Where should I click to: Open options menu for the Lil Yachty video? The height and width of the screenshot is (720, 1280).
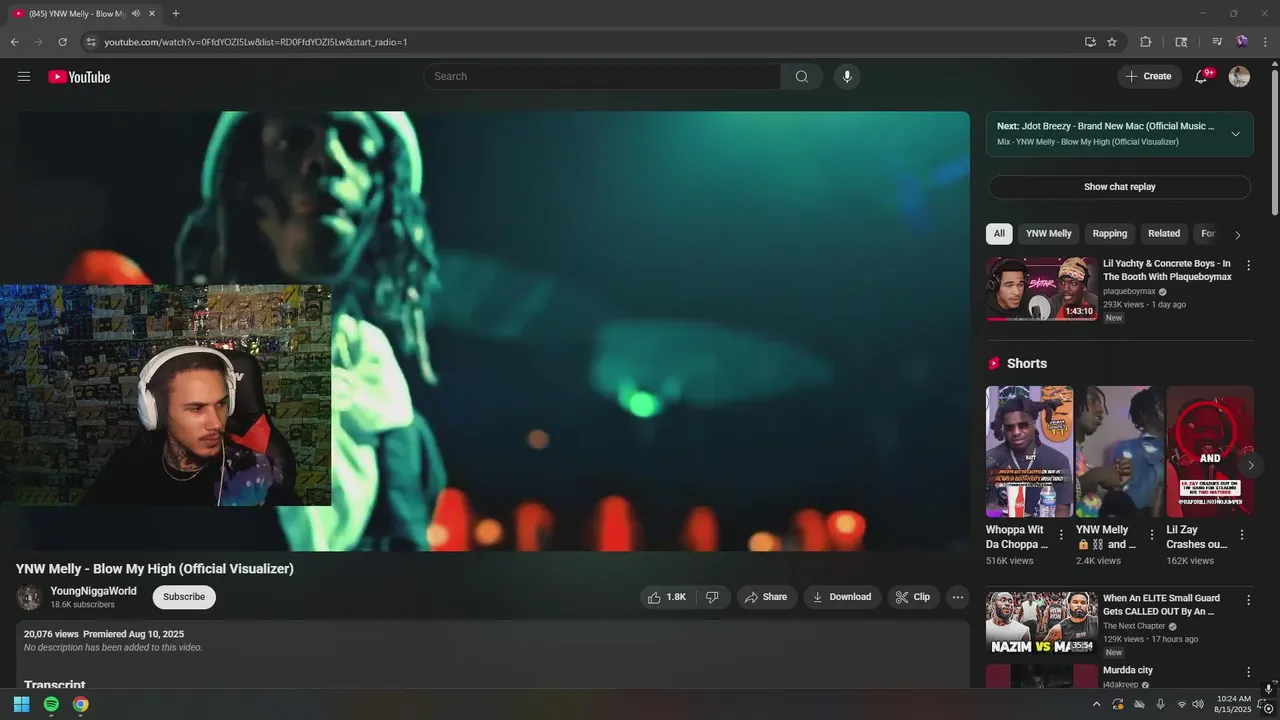[x=1248, y=266]
